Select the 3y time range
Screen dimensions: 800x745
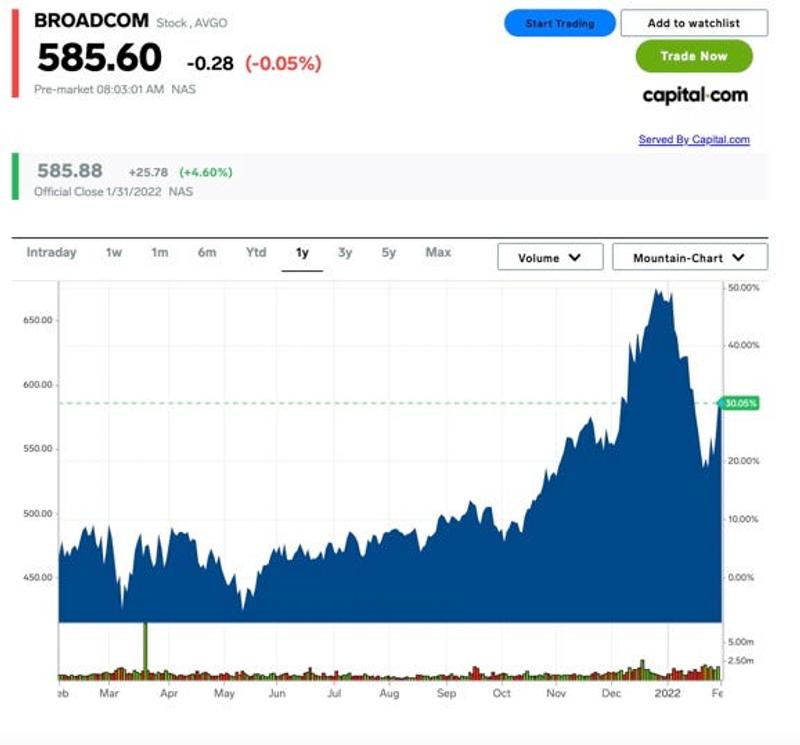[345, 253]
